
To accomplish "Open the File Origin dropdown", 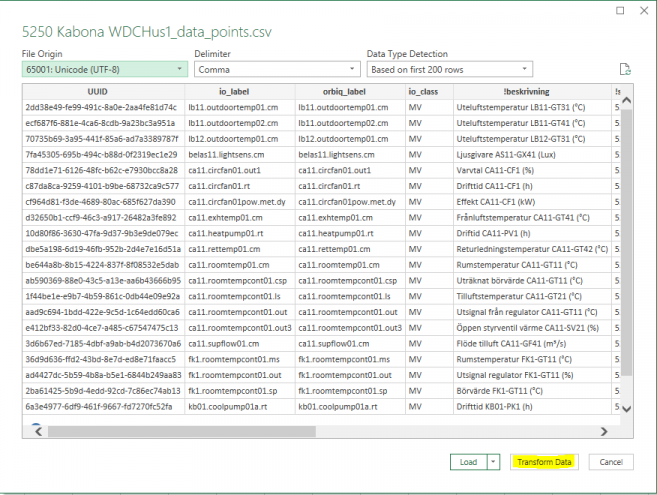I will [105, 69].
